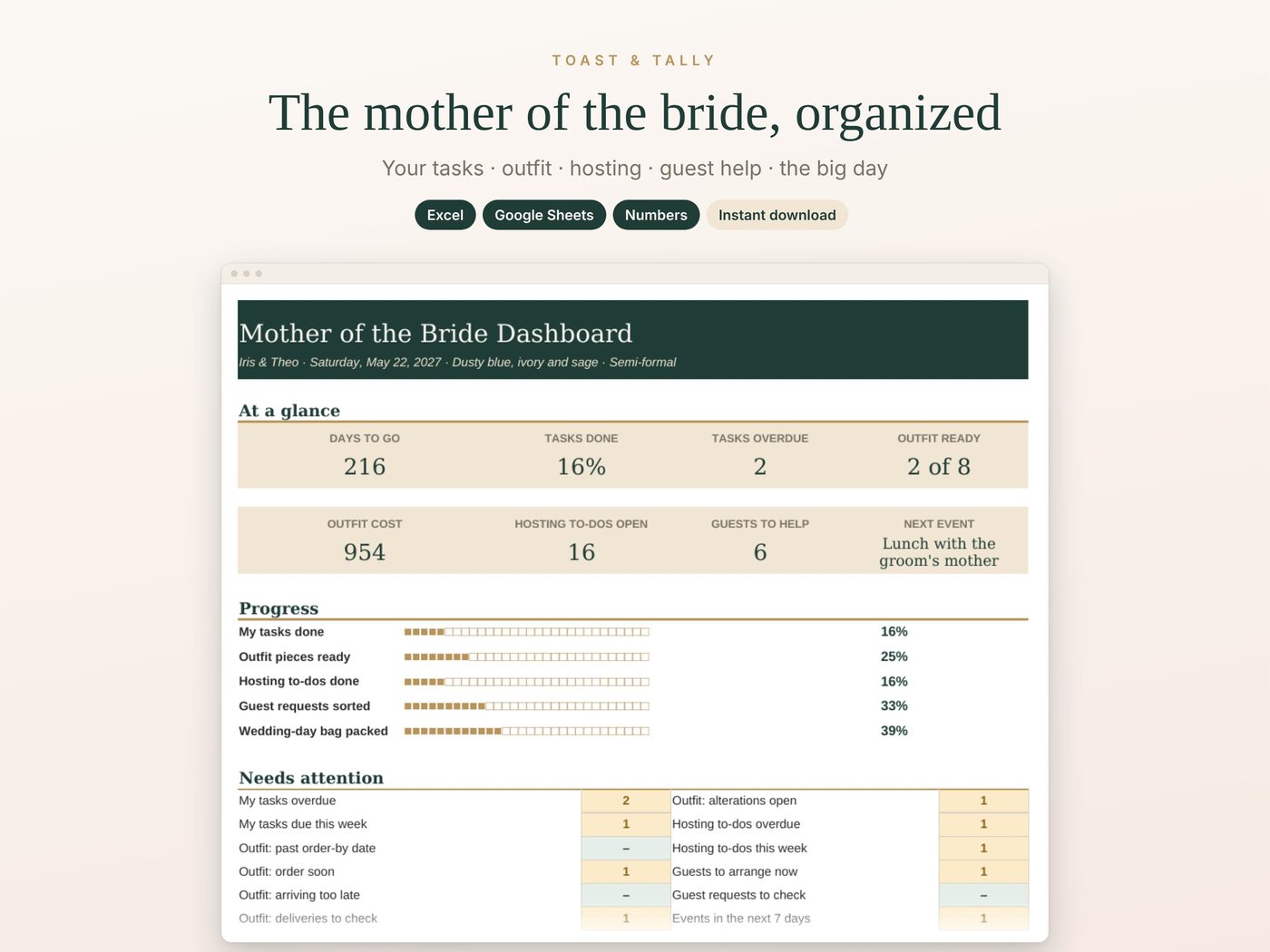
Task: Click the 'My tasks due this week' count cell
Action: 626,824
